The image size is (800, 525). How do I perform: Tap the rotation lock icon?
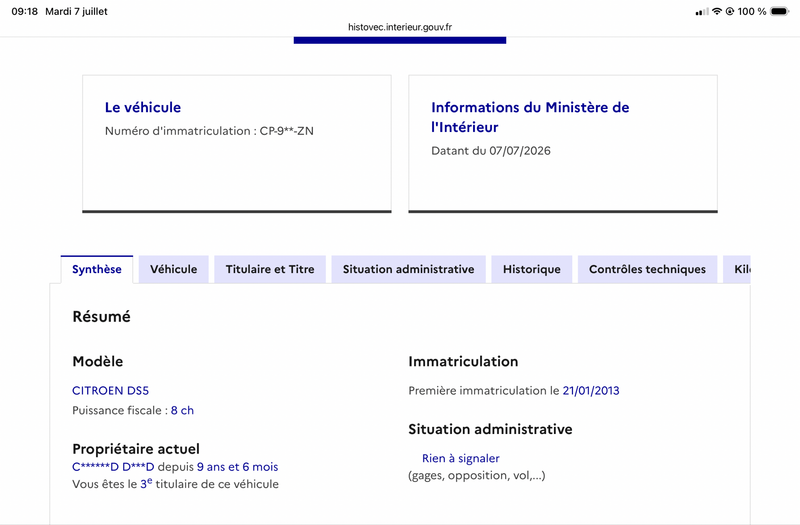(x=730, y=11)
